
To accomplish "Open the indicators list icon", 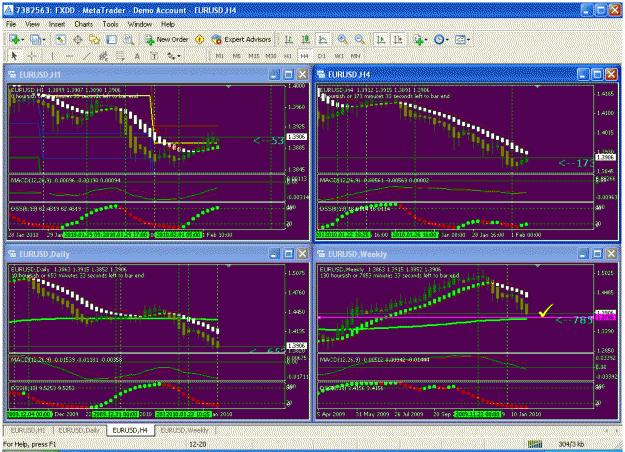I will 418,39.
